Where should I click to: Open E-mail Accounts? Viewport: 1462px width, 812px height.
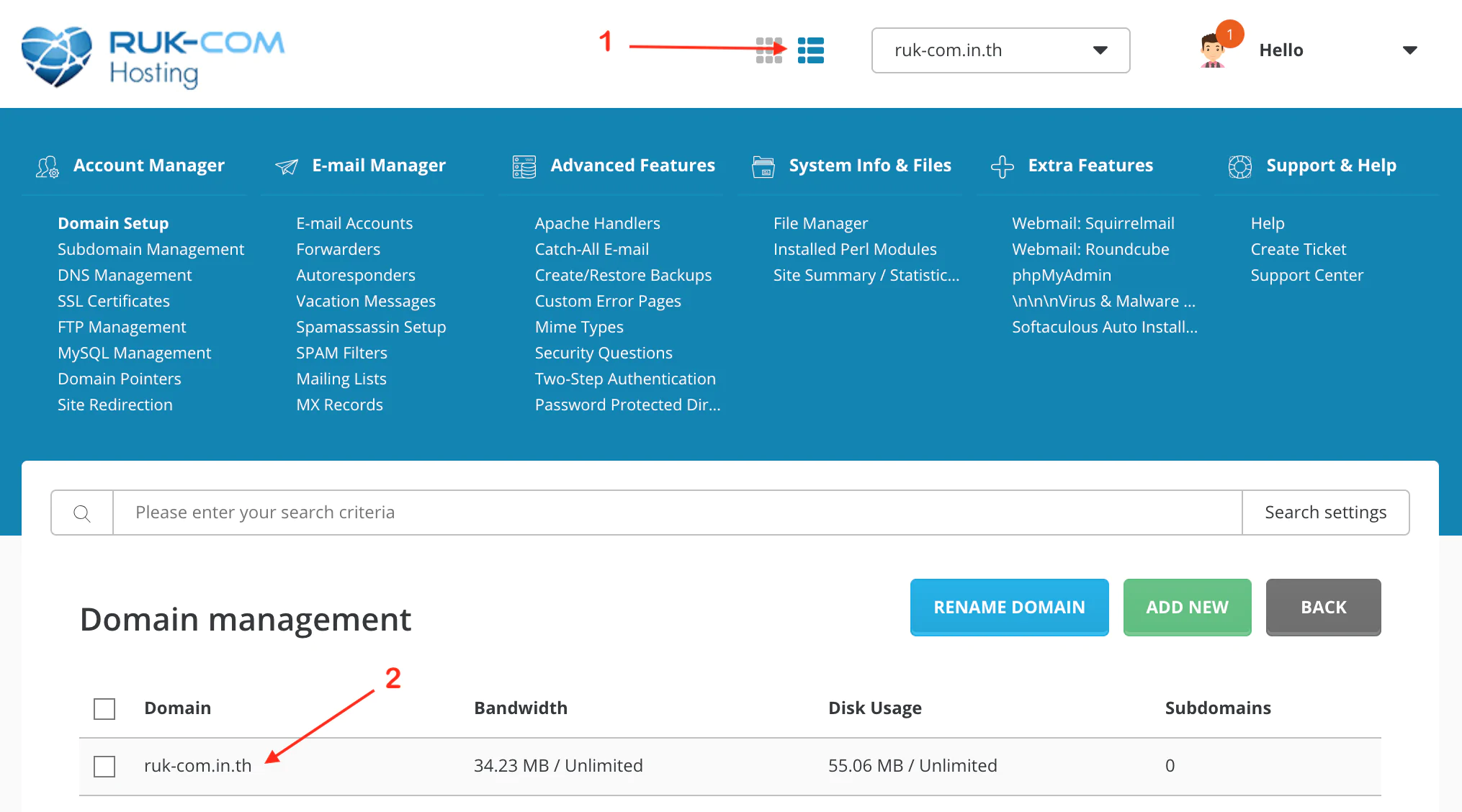tap(354, 223)
